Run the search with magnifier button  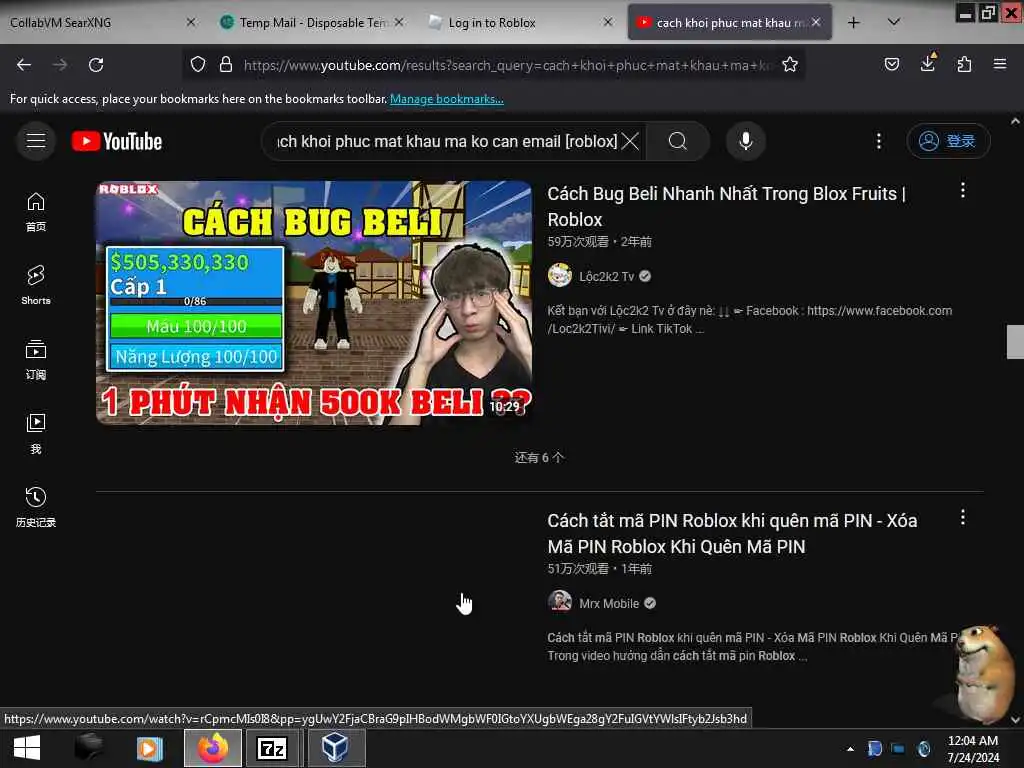coord(678,141)
